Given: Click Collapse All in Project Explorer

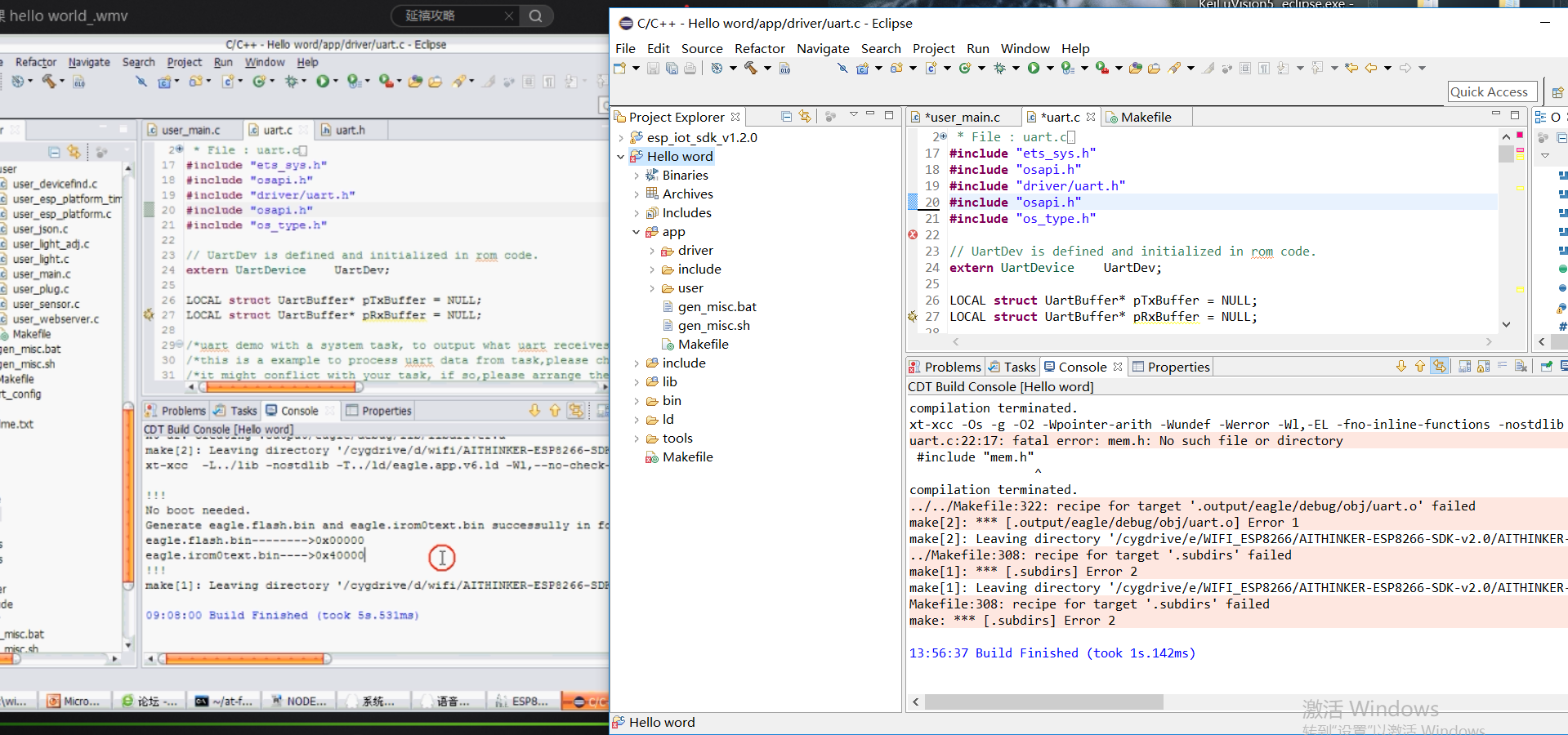Looking at the screenshot, I should [x=786, y=117].
